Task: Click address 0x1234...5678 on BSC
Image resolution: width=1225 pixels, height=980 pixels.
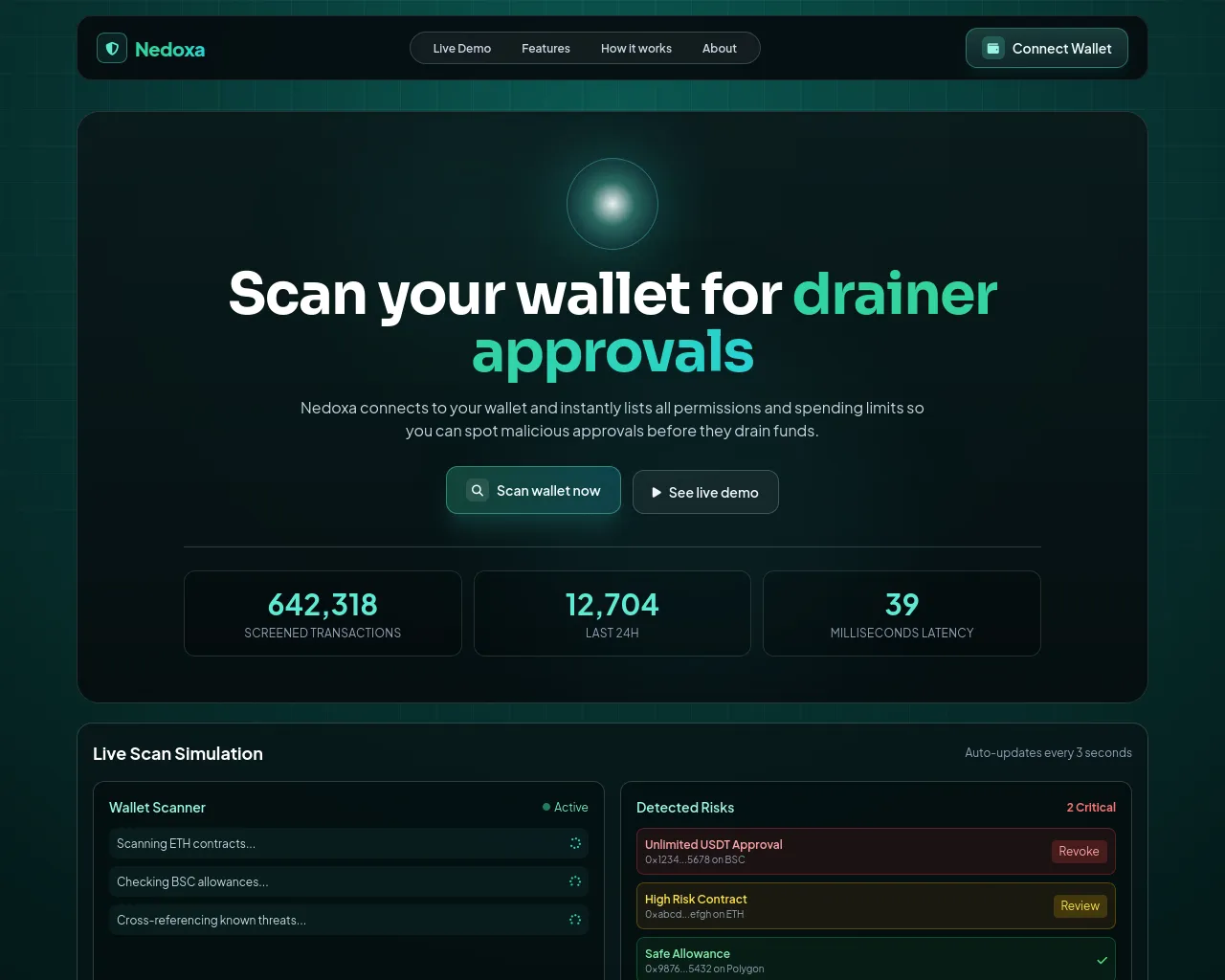Action: point(695,859)
